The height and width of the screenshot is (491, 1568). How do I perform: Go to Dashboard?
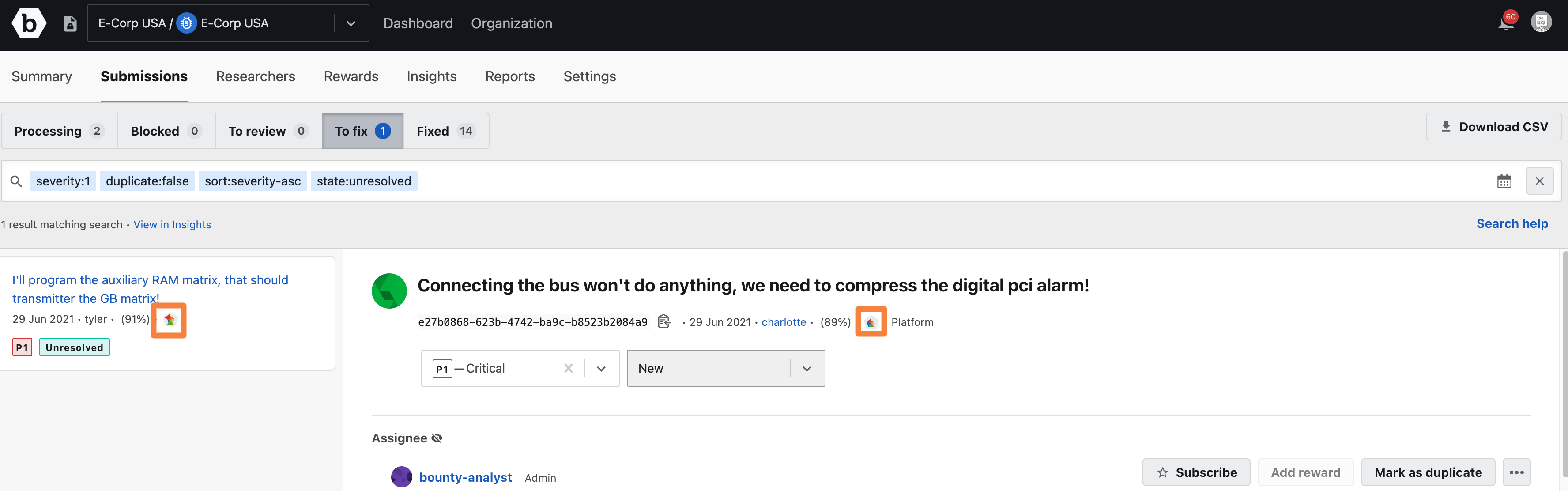(x=418, y=23)
